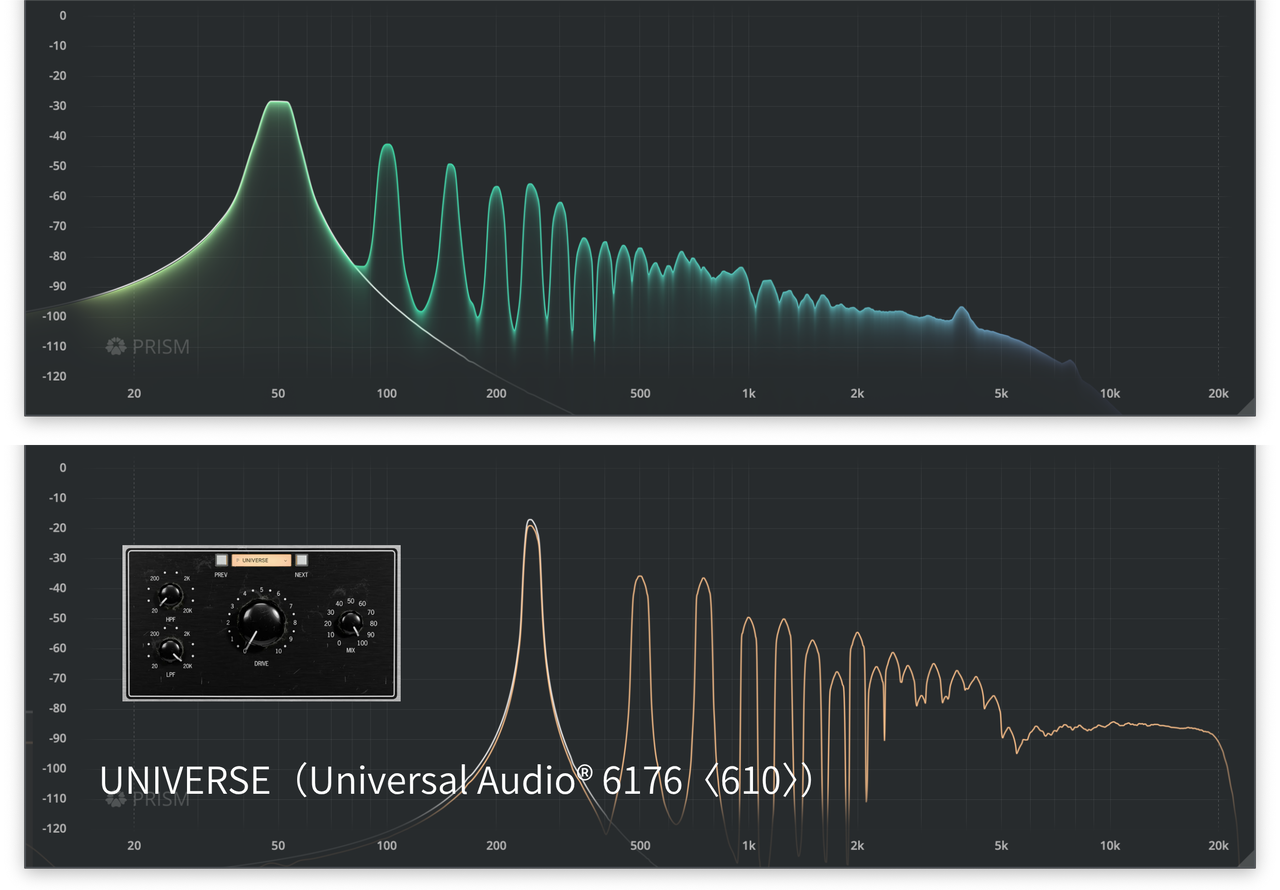The image size is (1280, 890).
Task: Click the HPF filter knob
Action: (171, 596)
